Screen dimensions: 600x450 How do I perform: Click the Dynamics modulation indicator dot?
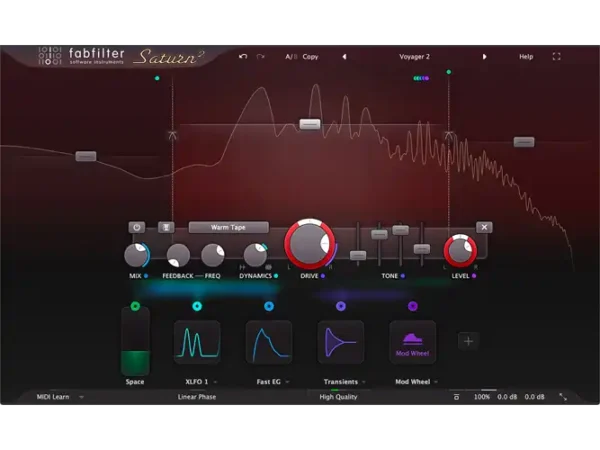click(x=276, y=276)
